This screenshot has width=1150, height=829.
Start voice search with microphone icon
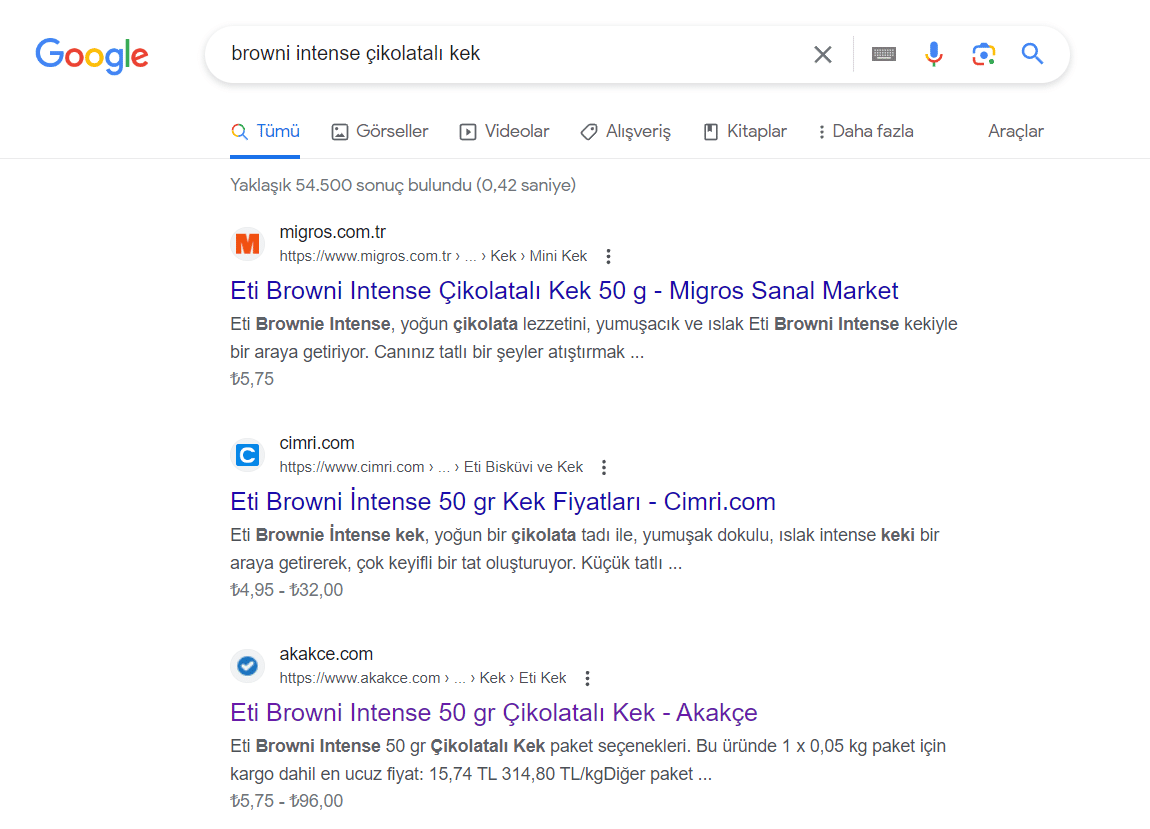(x=934, y=54)
